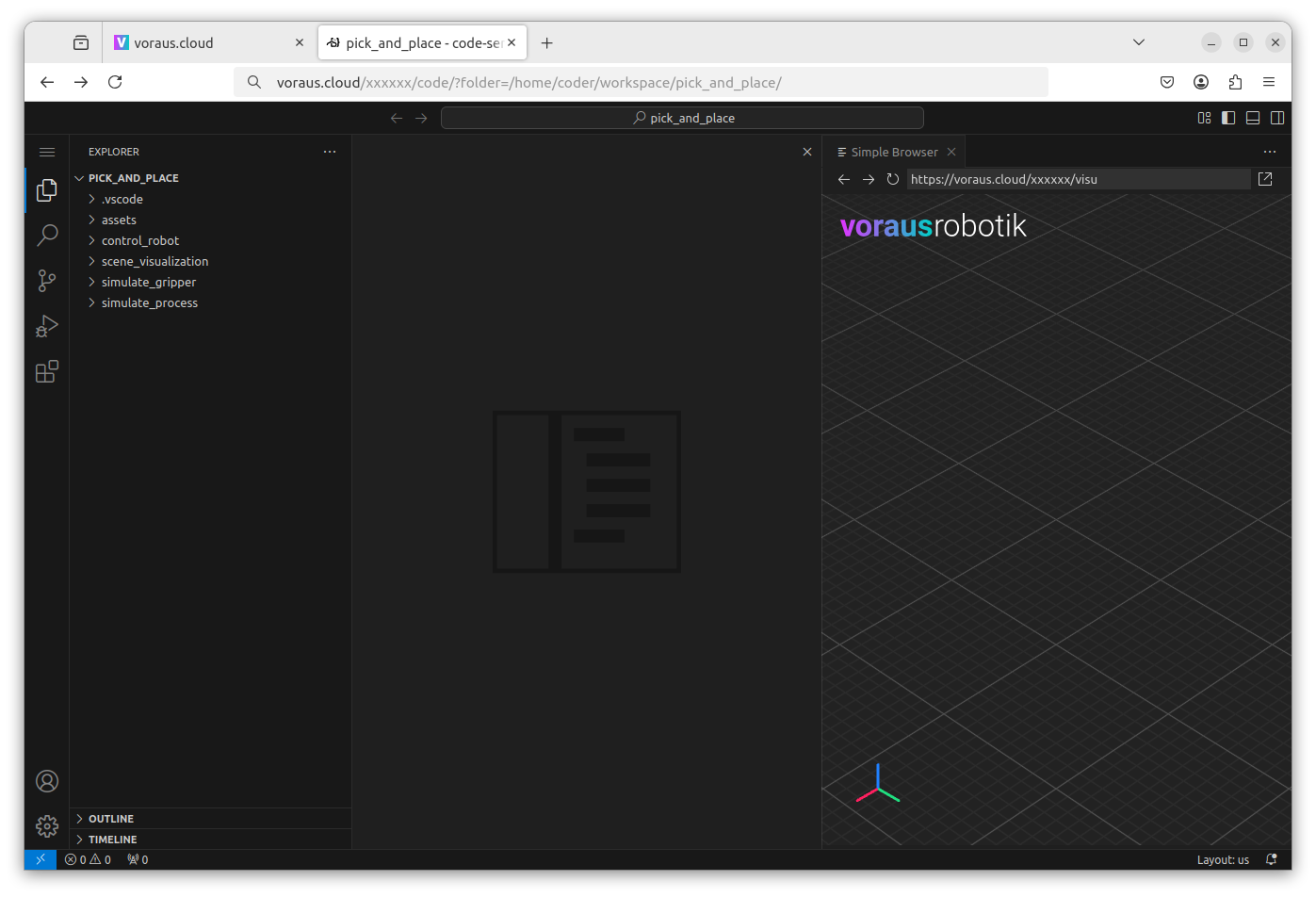Collapse the PICK_AND_PLACE root folder
This screenshot has height=897, width=1316.
tap(211, 178)
